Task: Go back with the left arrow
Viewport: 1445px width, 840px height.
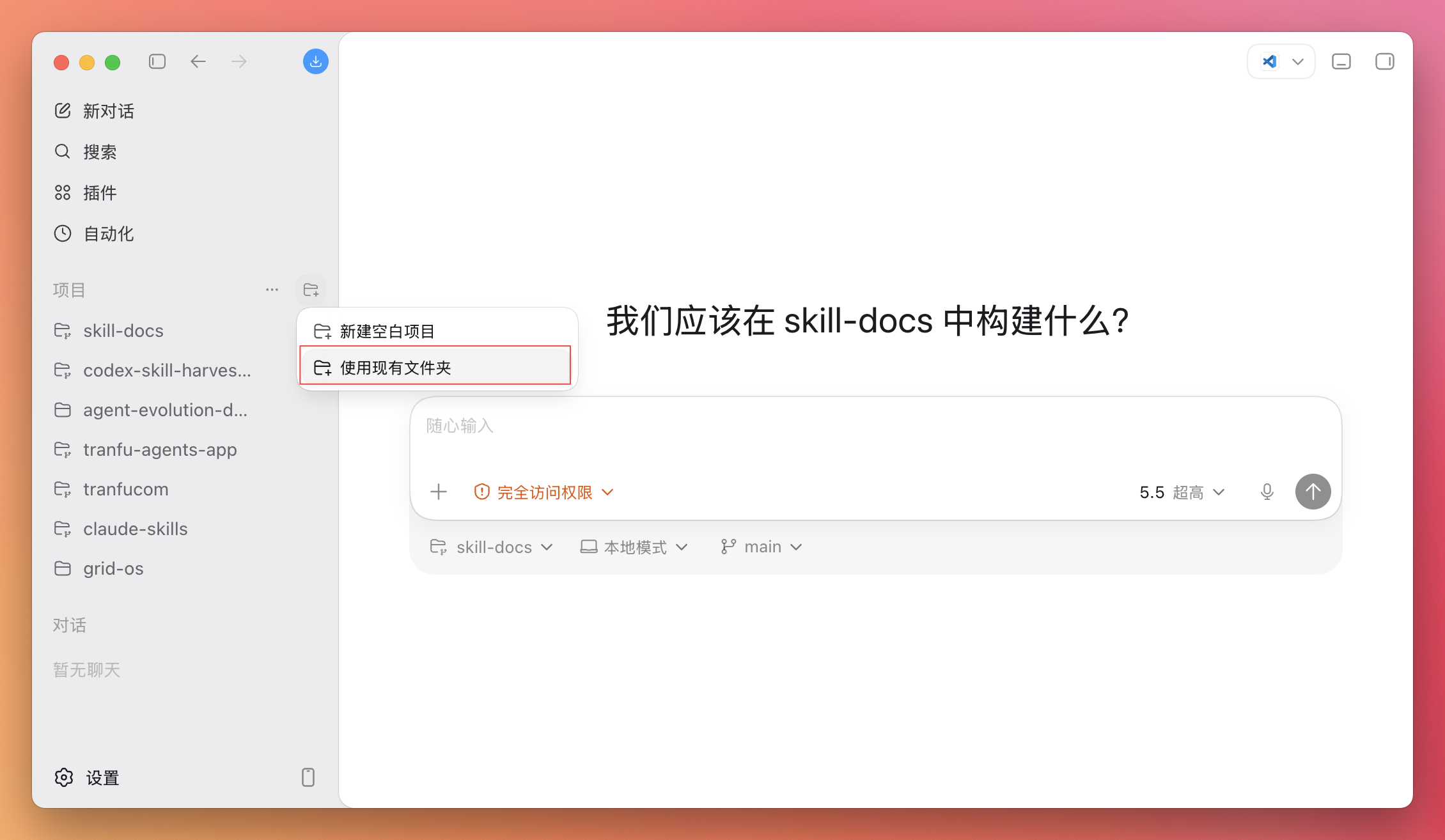Action: point(198,61)
